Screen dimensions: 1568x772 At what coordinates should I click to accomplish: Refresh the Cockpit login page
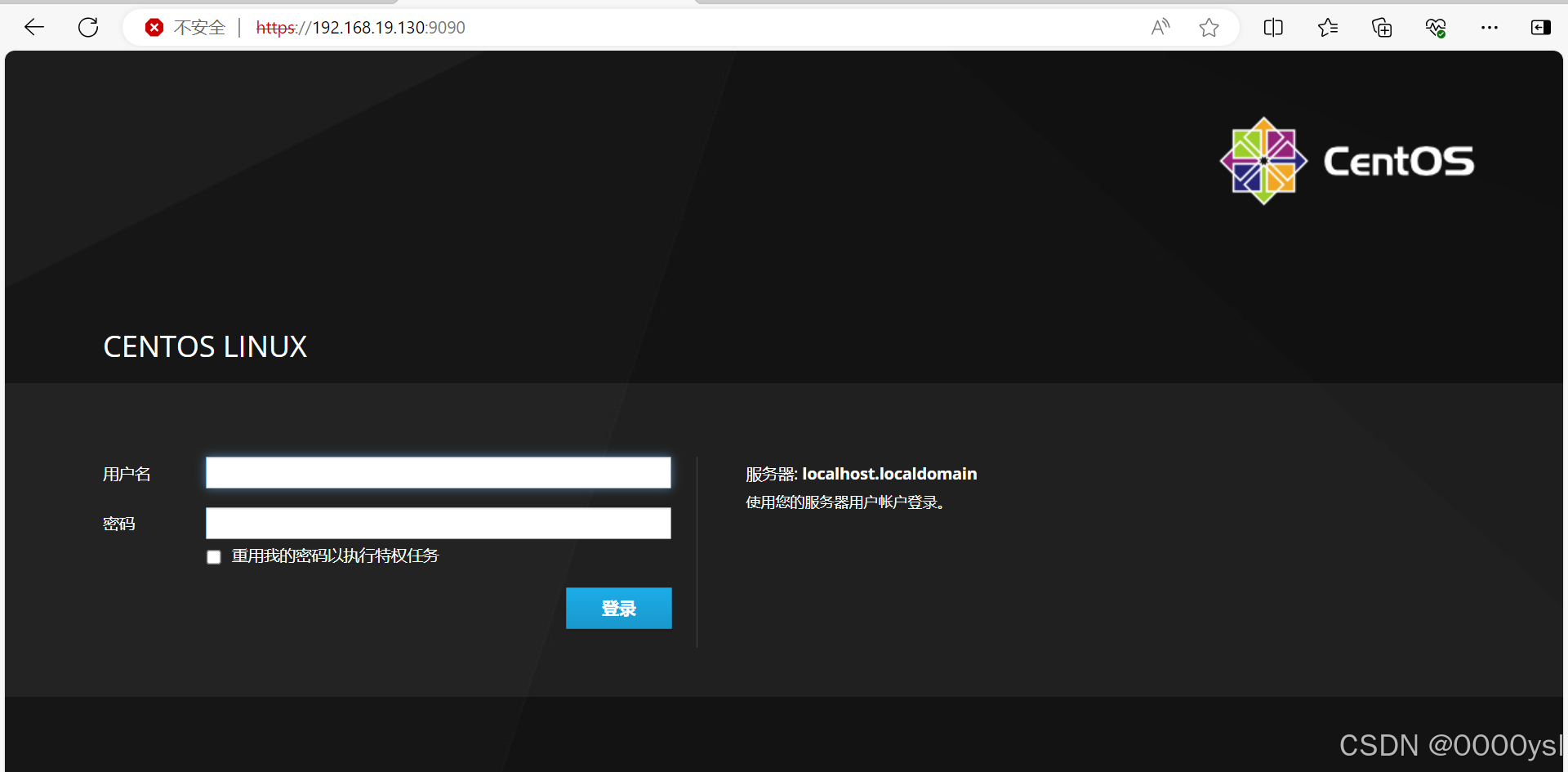point(87,27)
